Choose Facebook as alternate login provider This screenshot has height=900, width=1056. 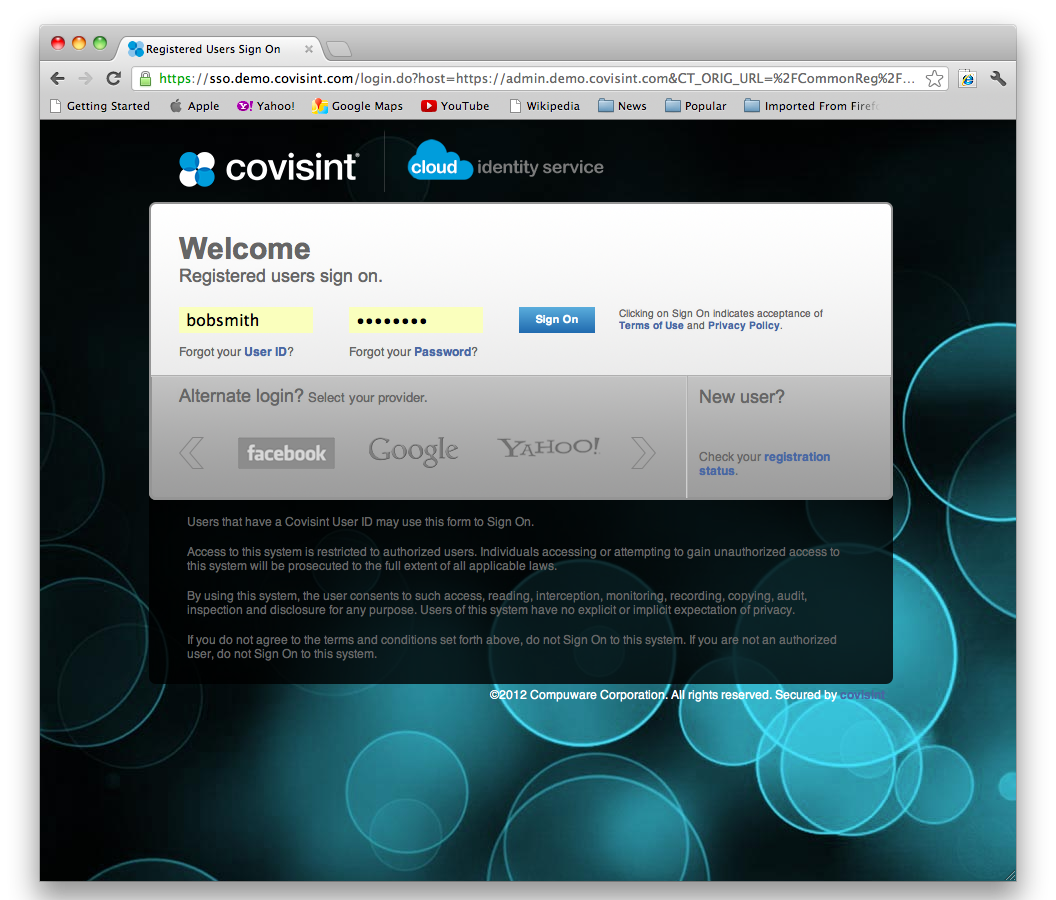[x=286, y=453]
